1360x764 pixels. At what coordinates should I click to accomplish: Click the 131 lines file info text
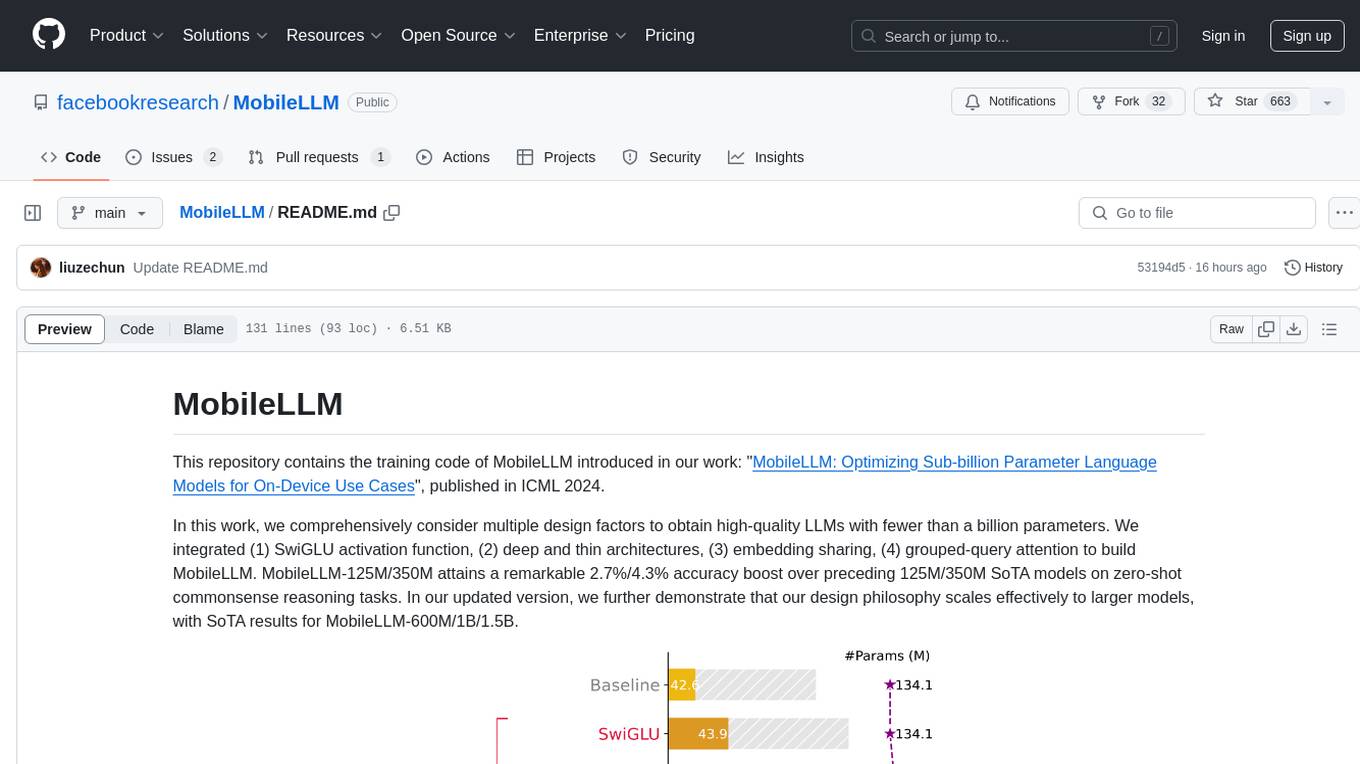348,329
